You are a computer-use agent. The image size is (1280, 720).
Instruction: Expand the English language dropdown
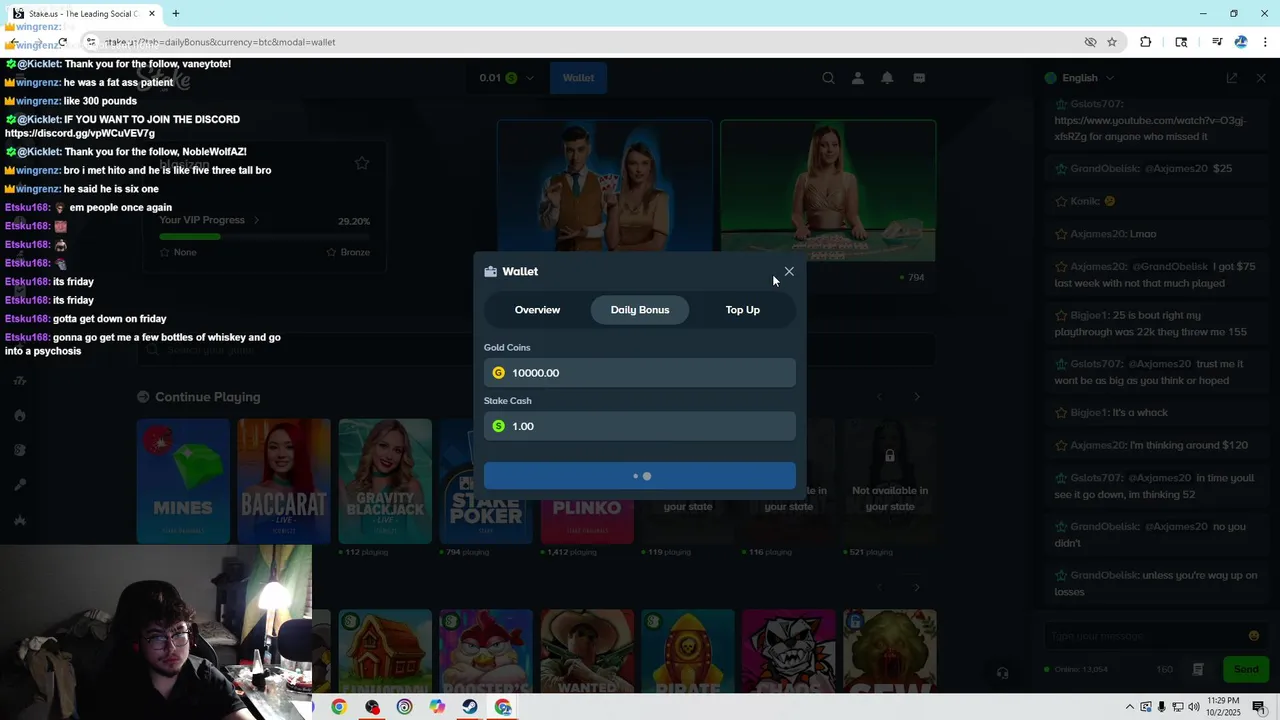point(1079,78)
